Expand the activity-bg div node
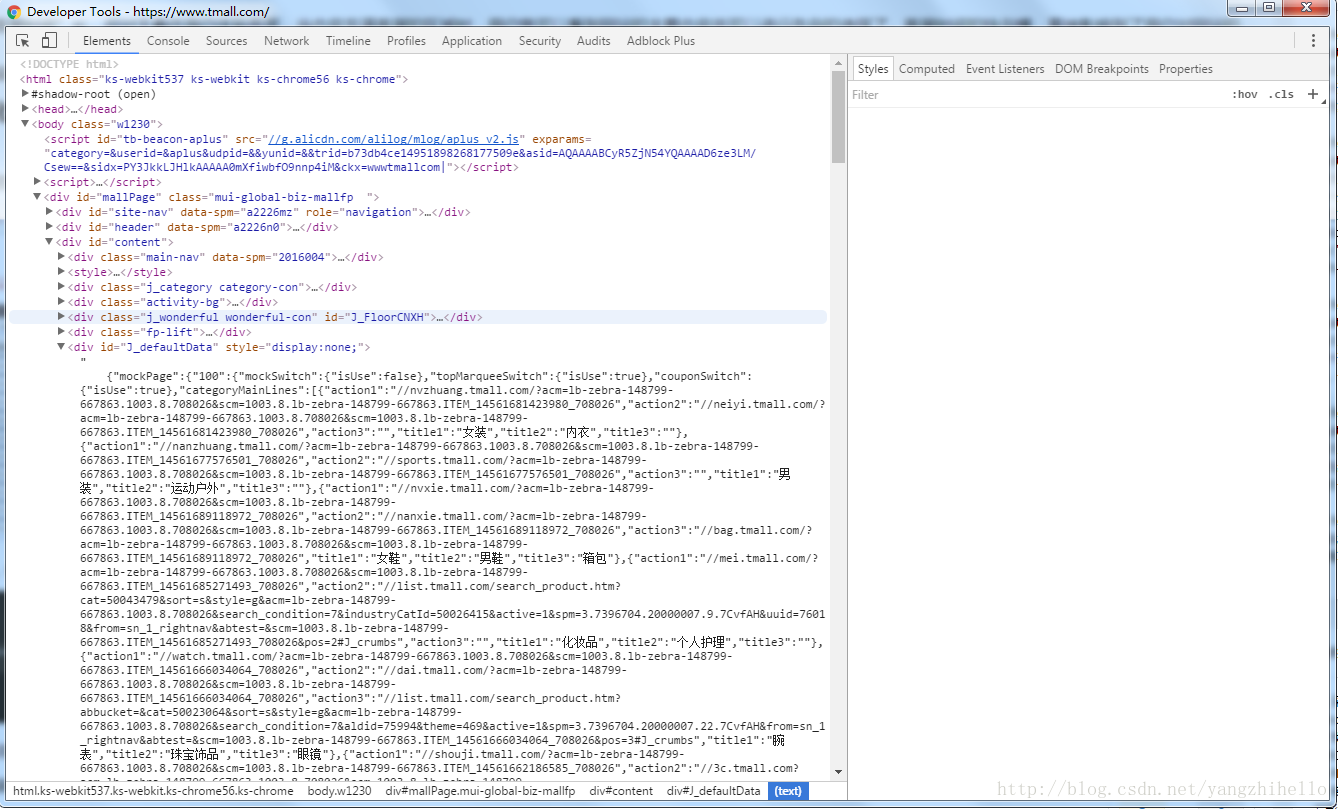Screen dimensions: 1338x809 [62, 302]
